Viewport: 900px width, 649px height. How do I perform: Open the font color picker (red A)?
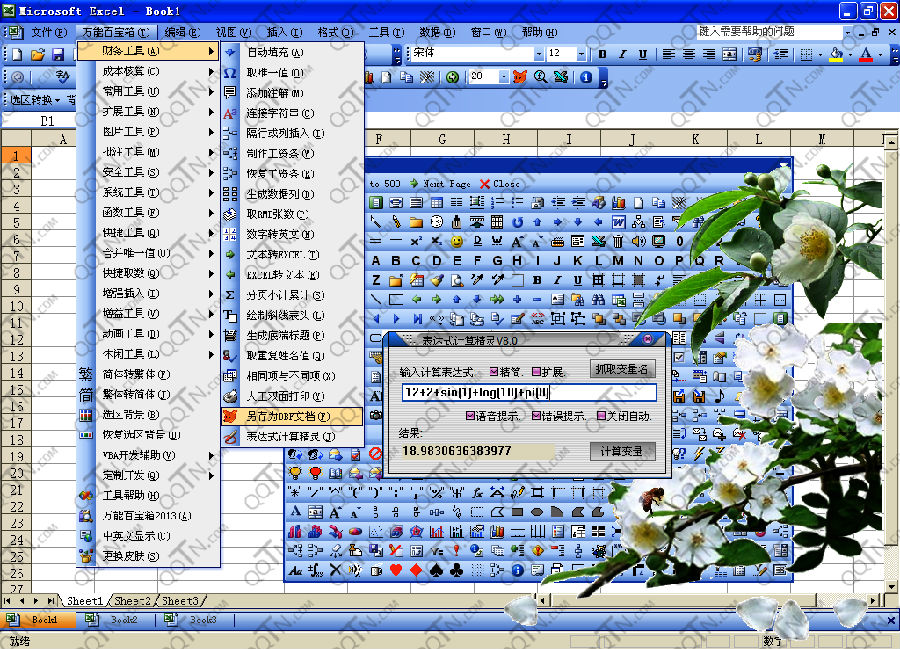click(866, 54)
